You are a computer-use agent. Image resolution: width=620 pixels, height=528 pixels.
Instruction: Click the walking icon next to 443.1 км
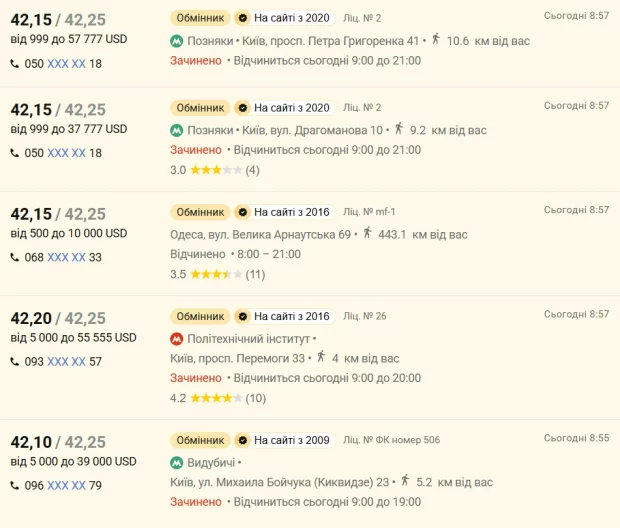pos(367,233)
